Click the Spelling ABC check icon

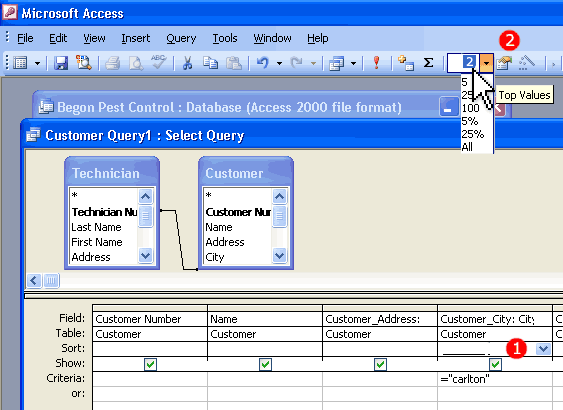(158, 62)
